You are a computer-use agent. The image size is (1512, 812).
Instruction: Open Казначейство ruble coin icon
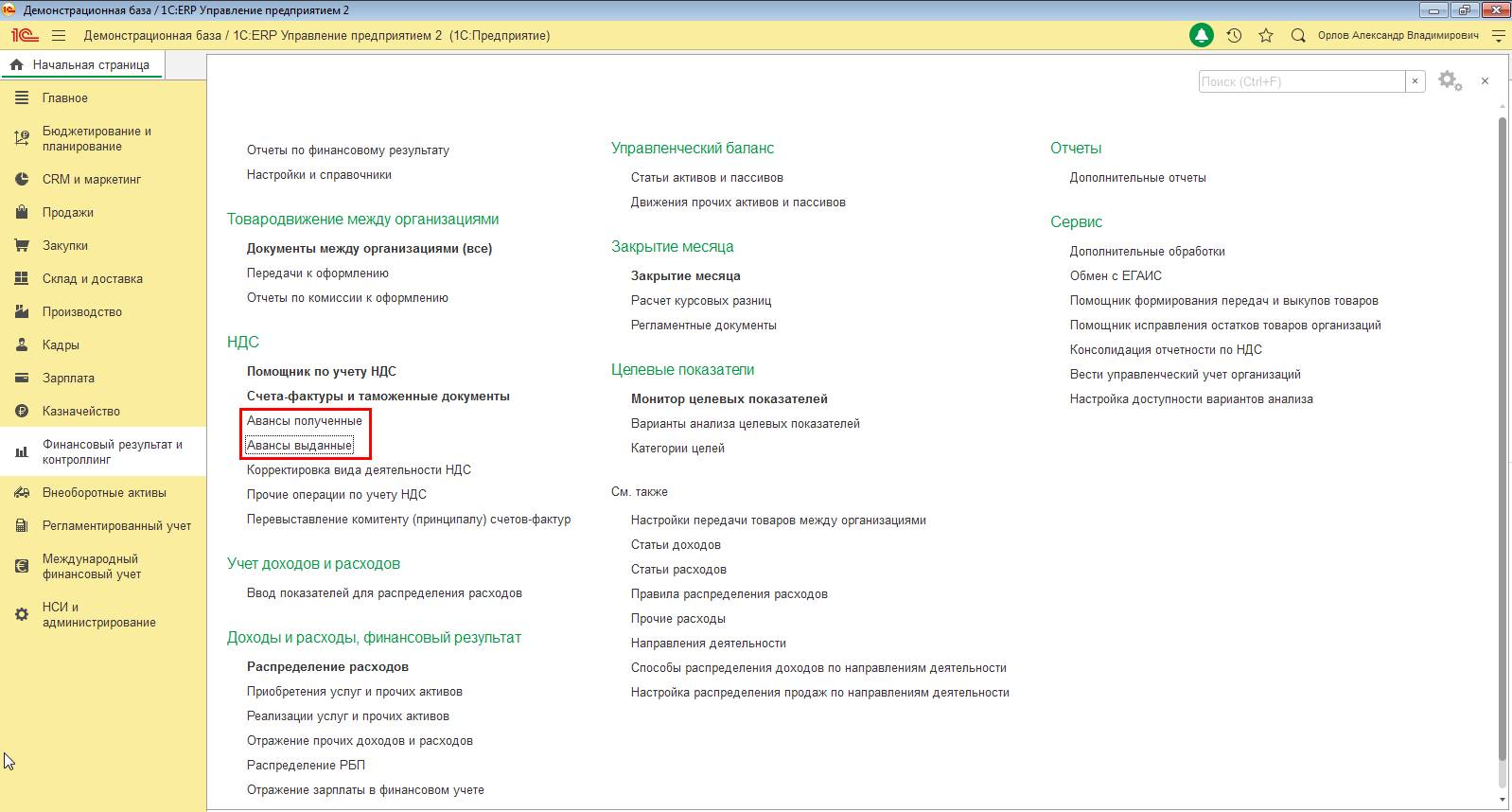pos(22,412)
